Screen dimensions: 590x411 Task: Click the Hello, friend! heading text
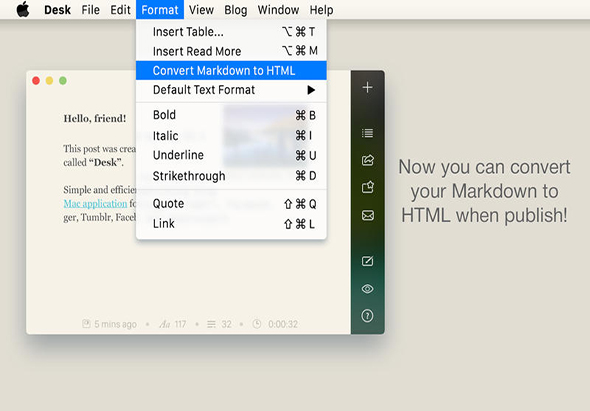click(x=95, y=119)
